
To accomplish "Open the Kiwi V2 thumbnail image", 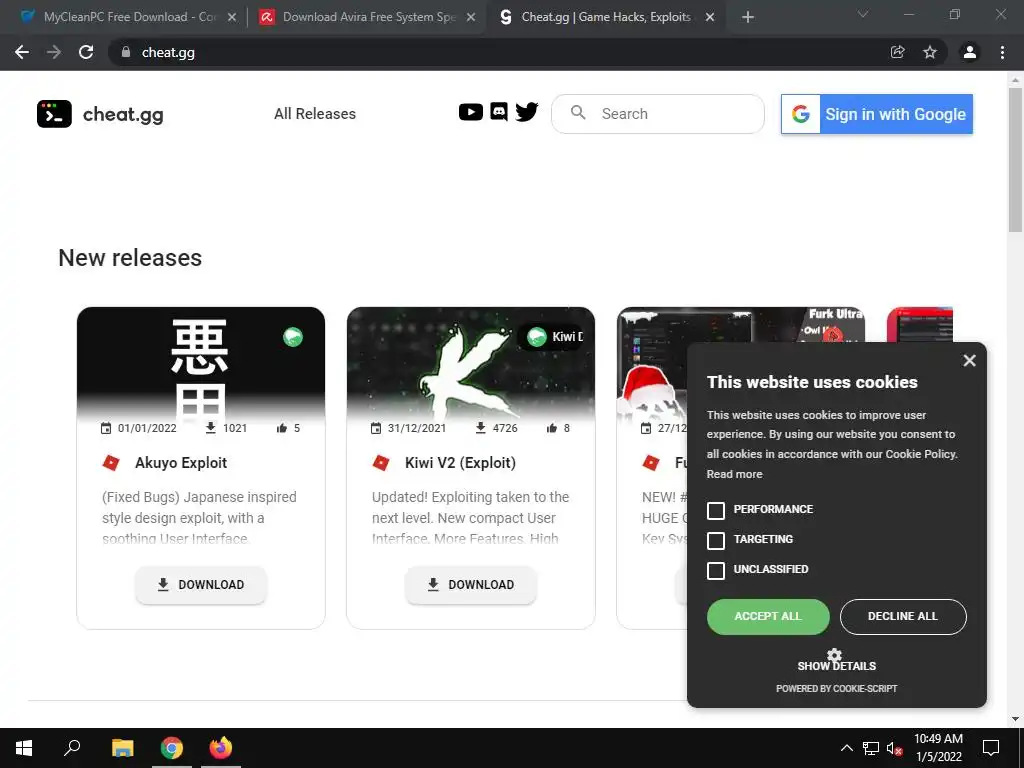I will click(x=471, y=363).
